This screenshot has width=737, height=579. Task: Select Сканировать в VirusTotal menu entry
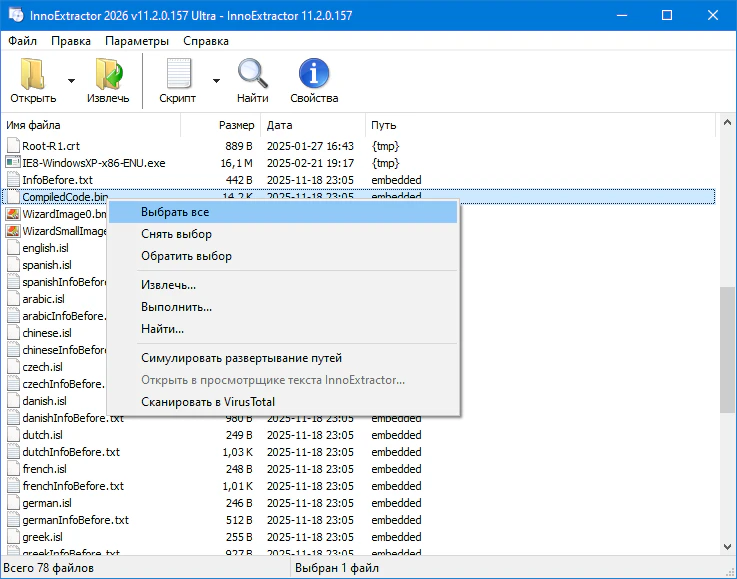(208, 402)
